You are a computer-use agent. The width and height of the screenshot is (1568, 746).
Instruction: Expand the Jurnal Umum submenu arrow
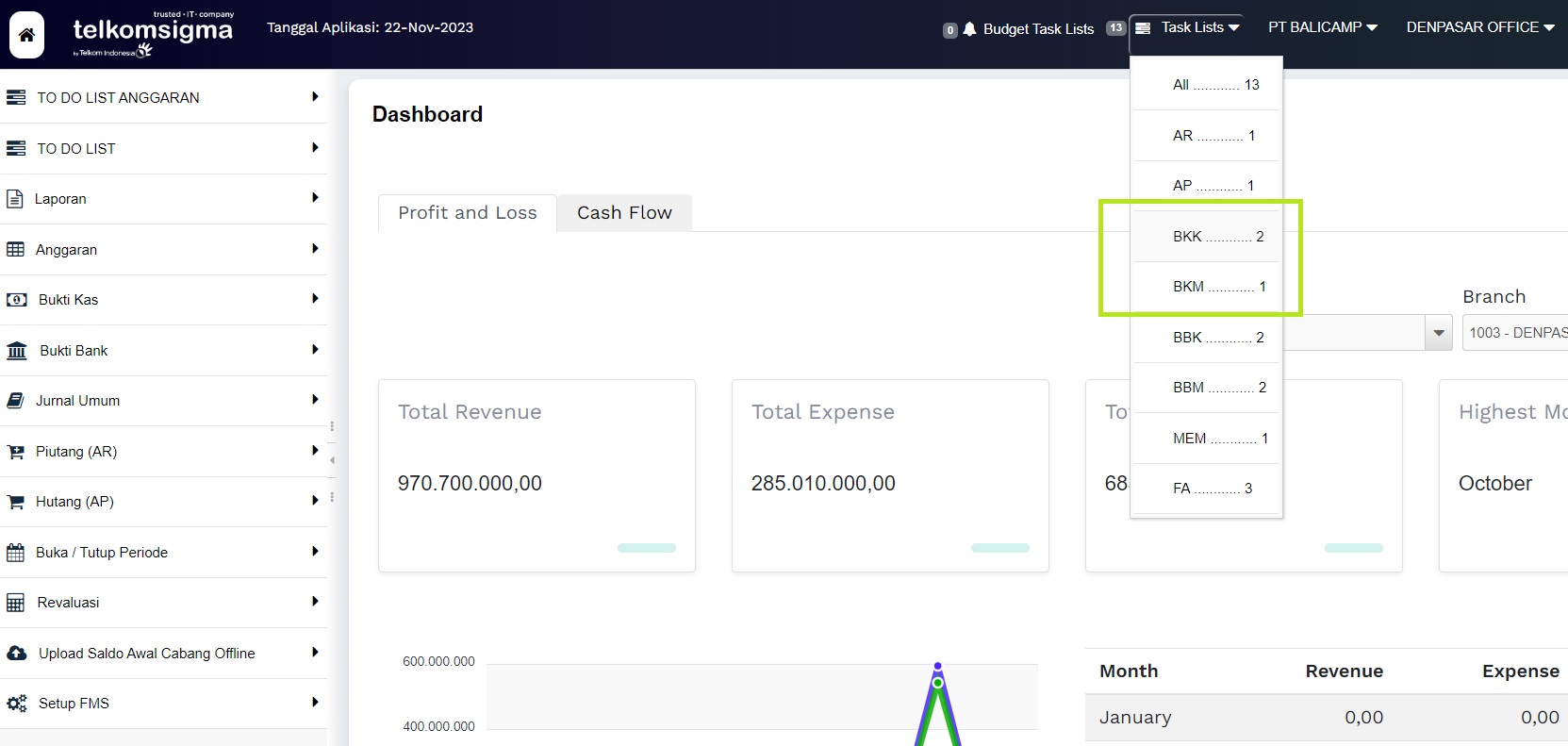(315, 400)
